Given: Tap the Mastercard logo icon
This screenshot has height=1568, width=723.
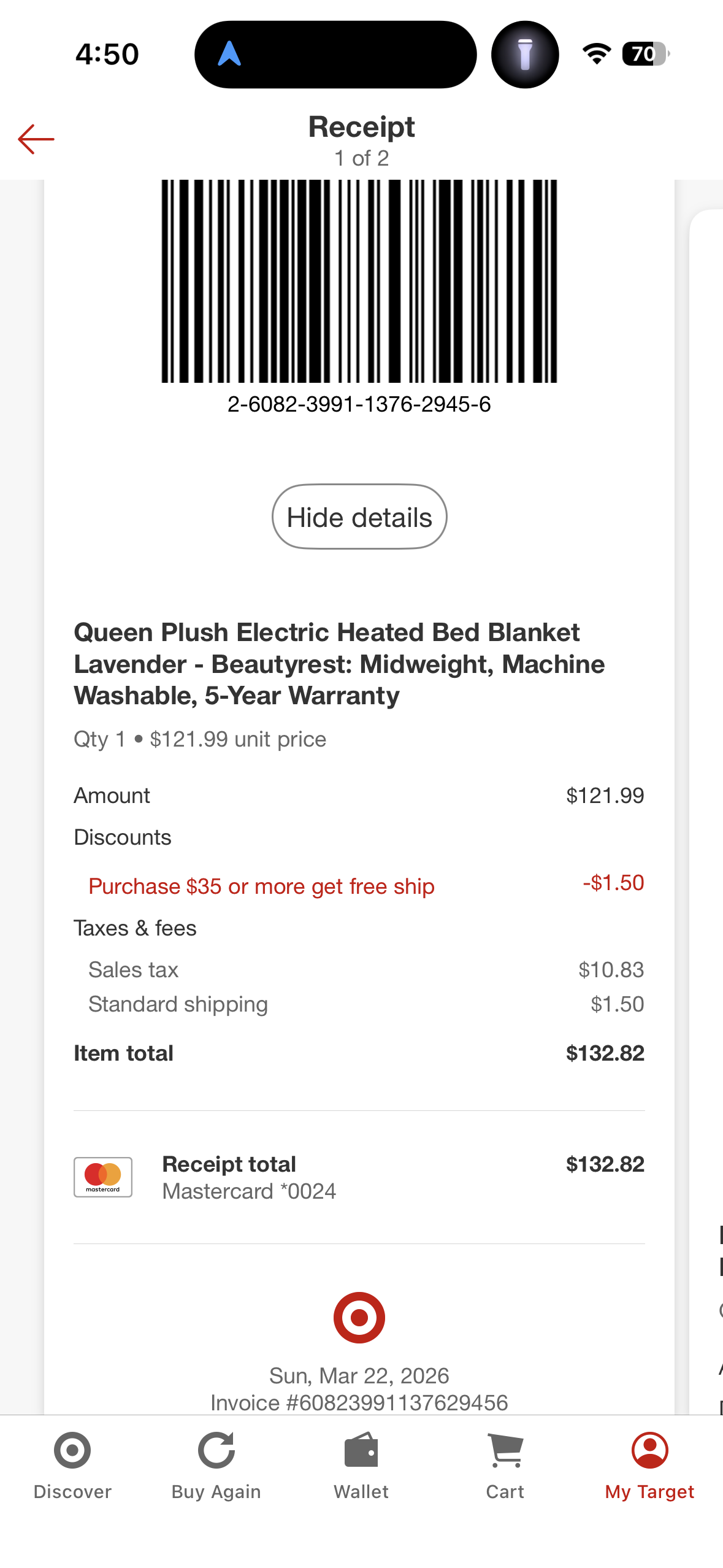Looking at the screenshot, I should point(103,1177).
